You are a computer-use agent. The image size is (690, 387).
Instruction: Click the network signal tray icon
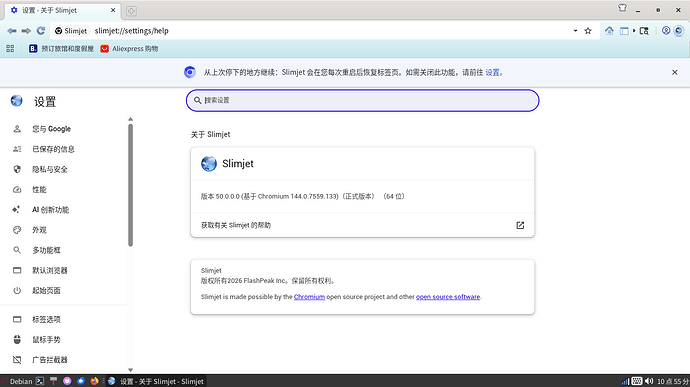coord(625,381)
